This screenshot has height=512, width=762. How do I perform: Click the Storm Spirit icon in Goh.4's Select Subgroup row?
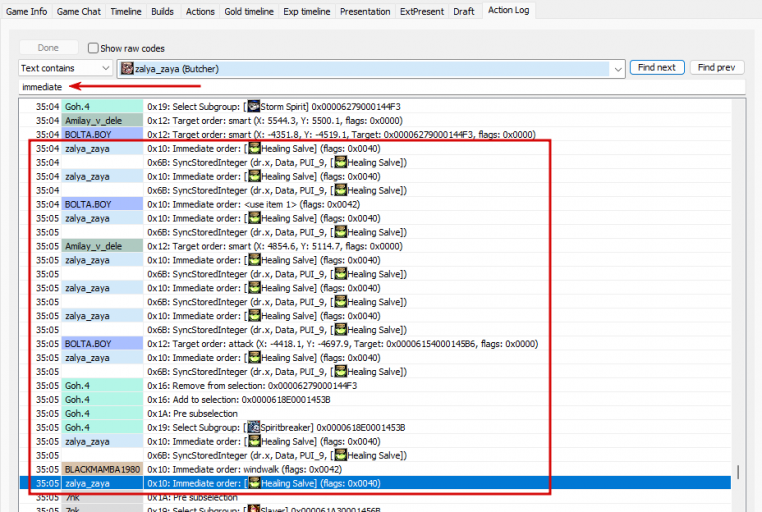(254, 106)
